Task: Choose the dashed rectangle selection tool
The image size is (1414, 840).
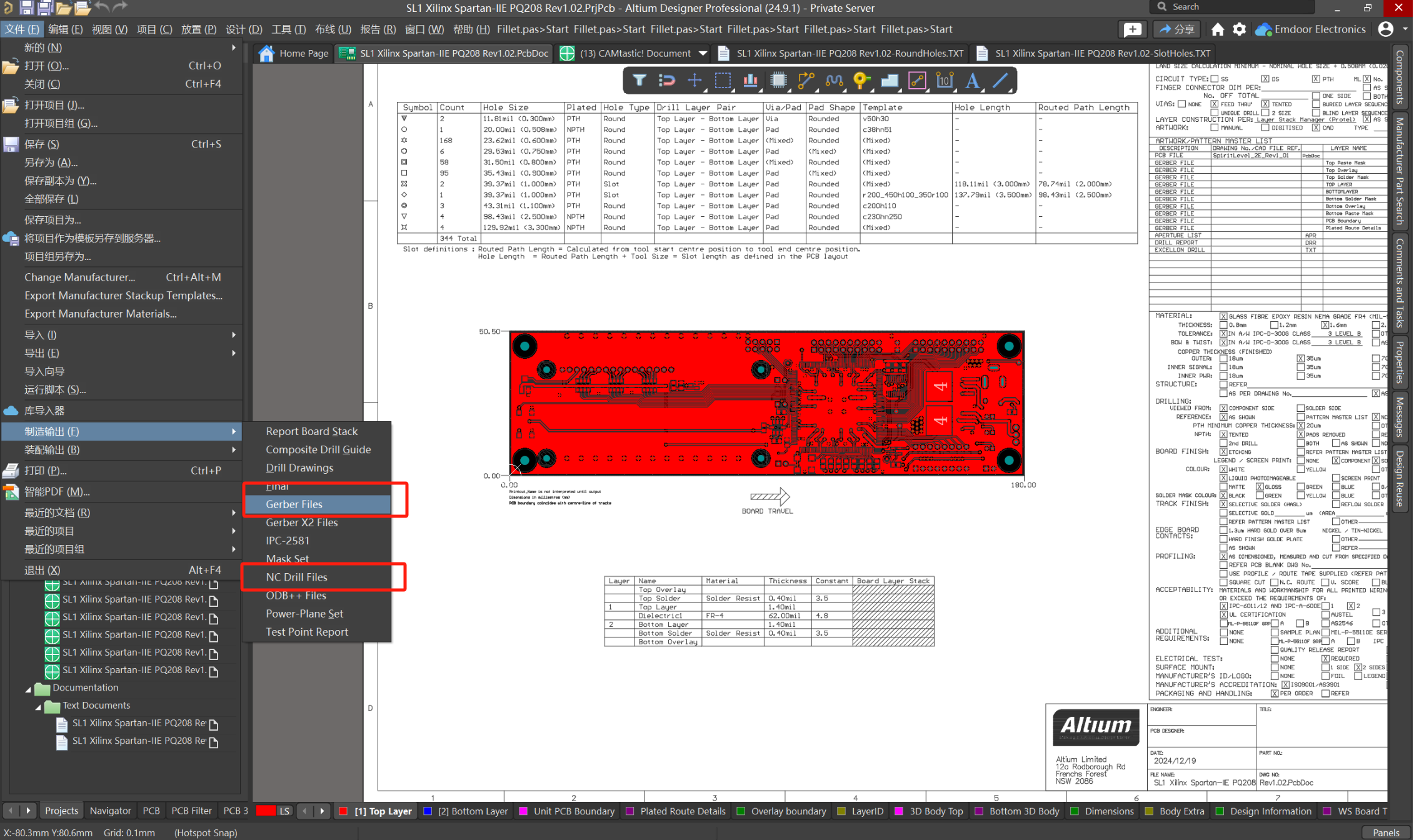Action: click(x=723, y=81)
